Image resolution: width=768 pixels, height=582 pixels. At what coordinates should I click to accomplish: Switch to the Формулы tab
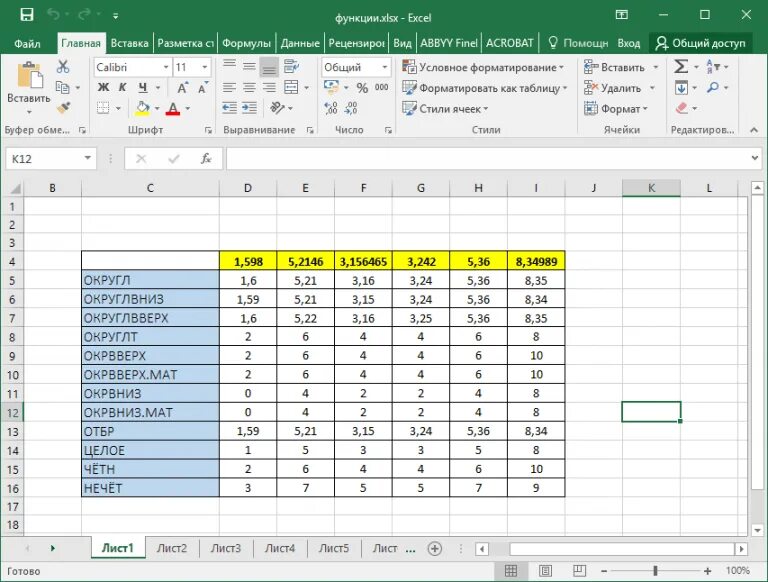246,44
